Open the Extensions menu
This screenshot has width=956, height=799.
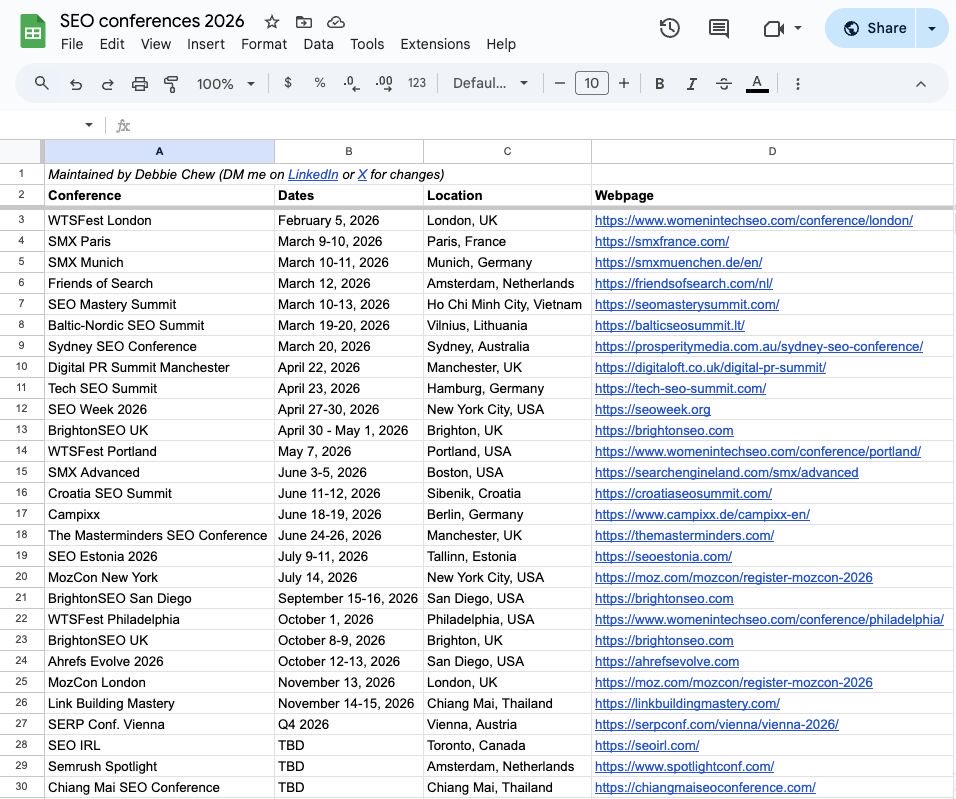pos(435,44)
